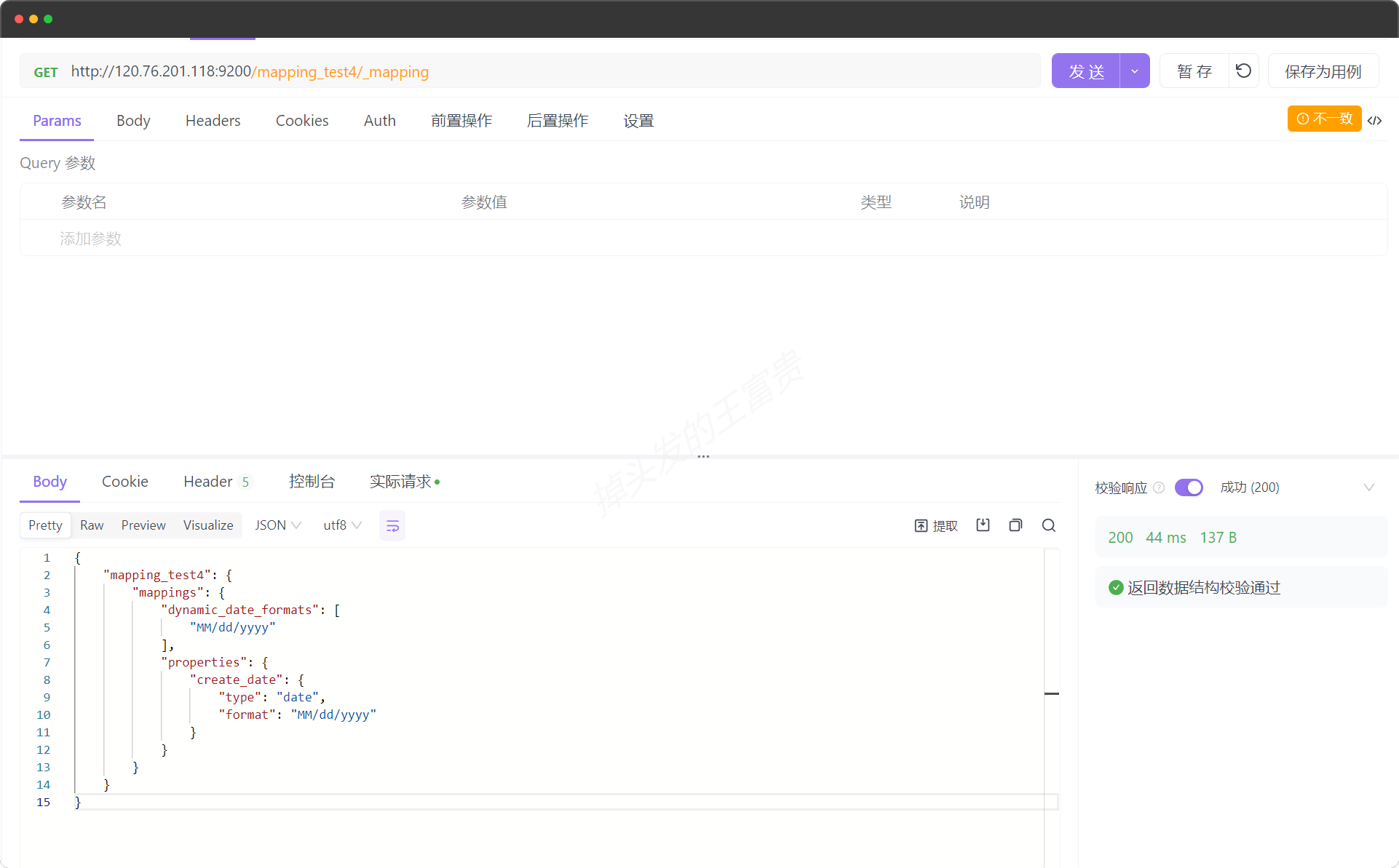Click the 保存为用例 button
This screenshot has height=868, width=1399.
pos(1323,71)
